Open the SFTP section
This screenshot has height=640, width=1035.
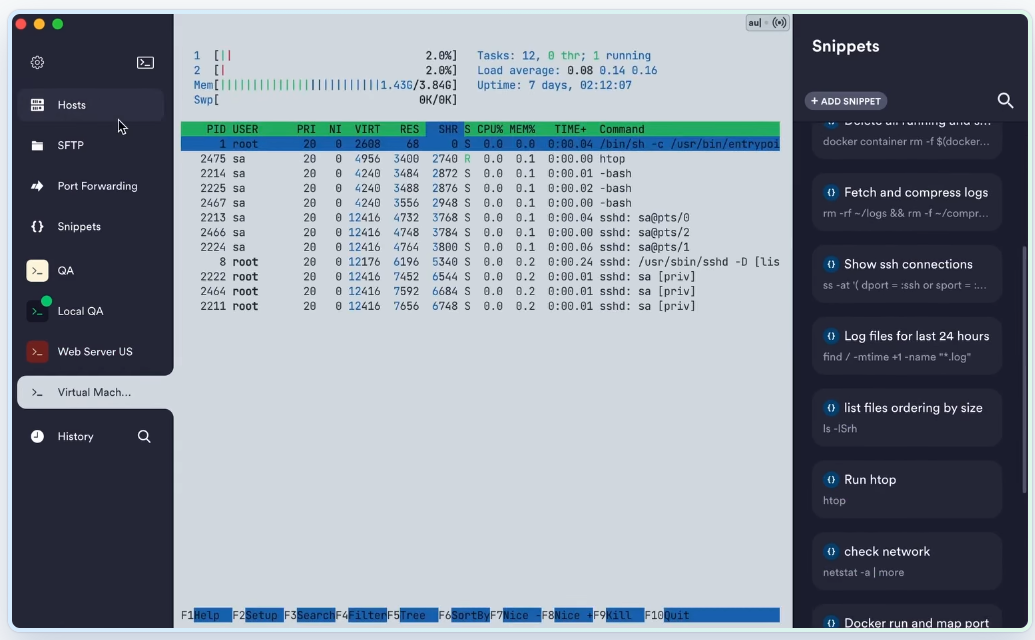(x=70, y=146)
